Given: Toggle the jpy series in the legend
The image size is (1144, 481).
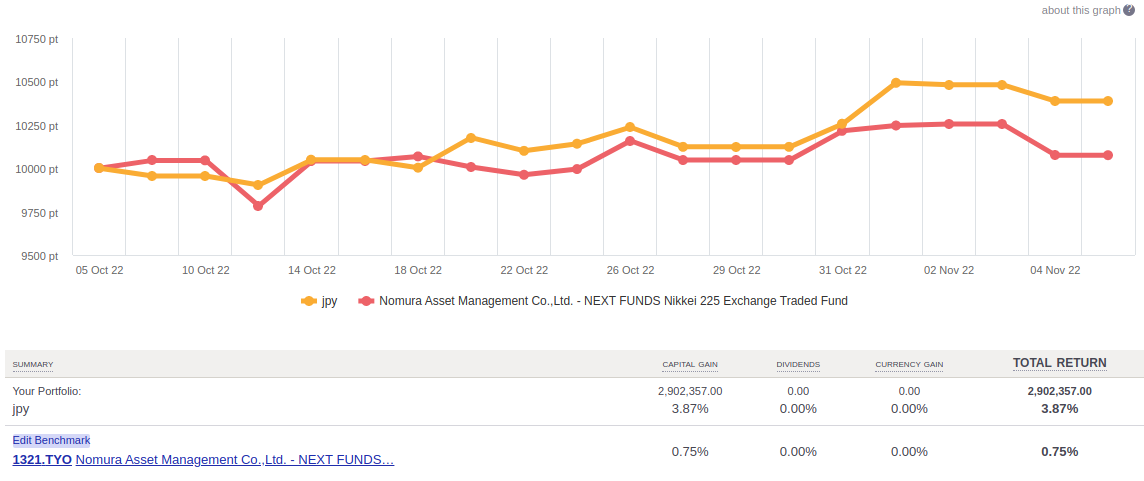Looking at the screenshot, I should (329, 300).
